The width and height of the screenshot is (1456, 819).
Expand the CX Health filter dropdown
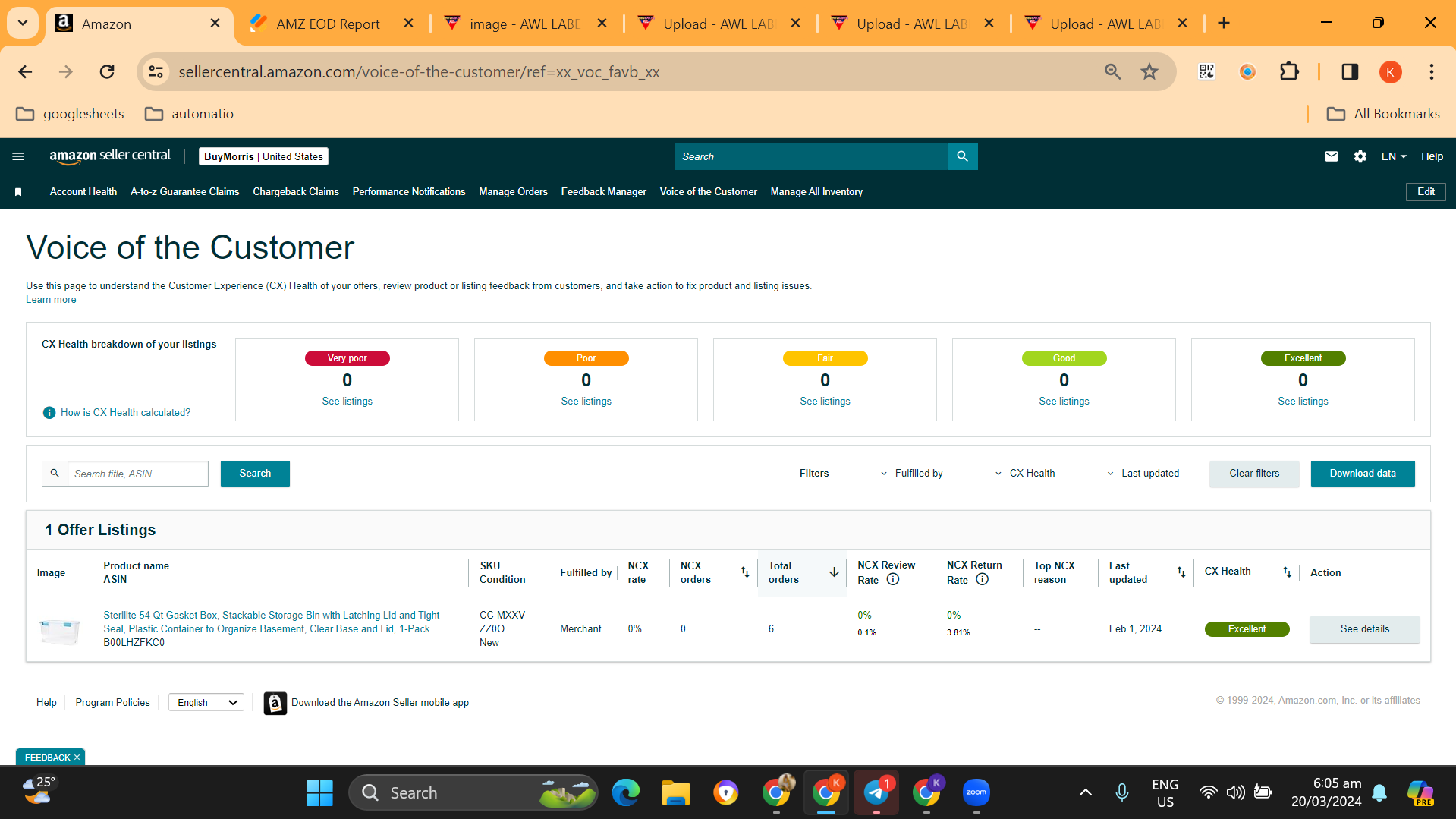pos(1025,474)
